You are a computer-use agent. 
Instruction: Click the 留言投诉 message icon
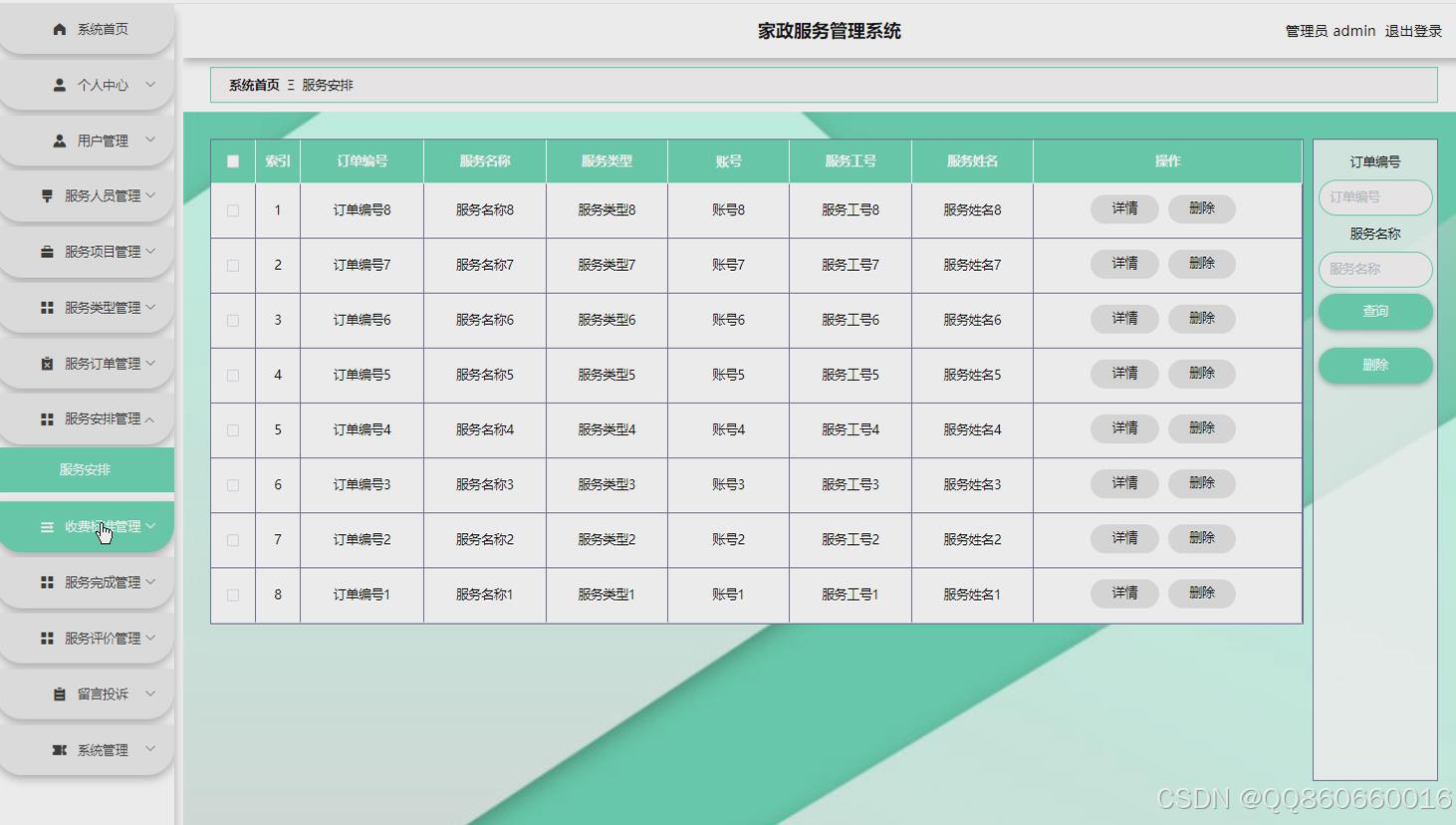click(x=57, y=693)
